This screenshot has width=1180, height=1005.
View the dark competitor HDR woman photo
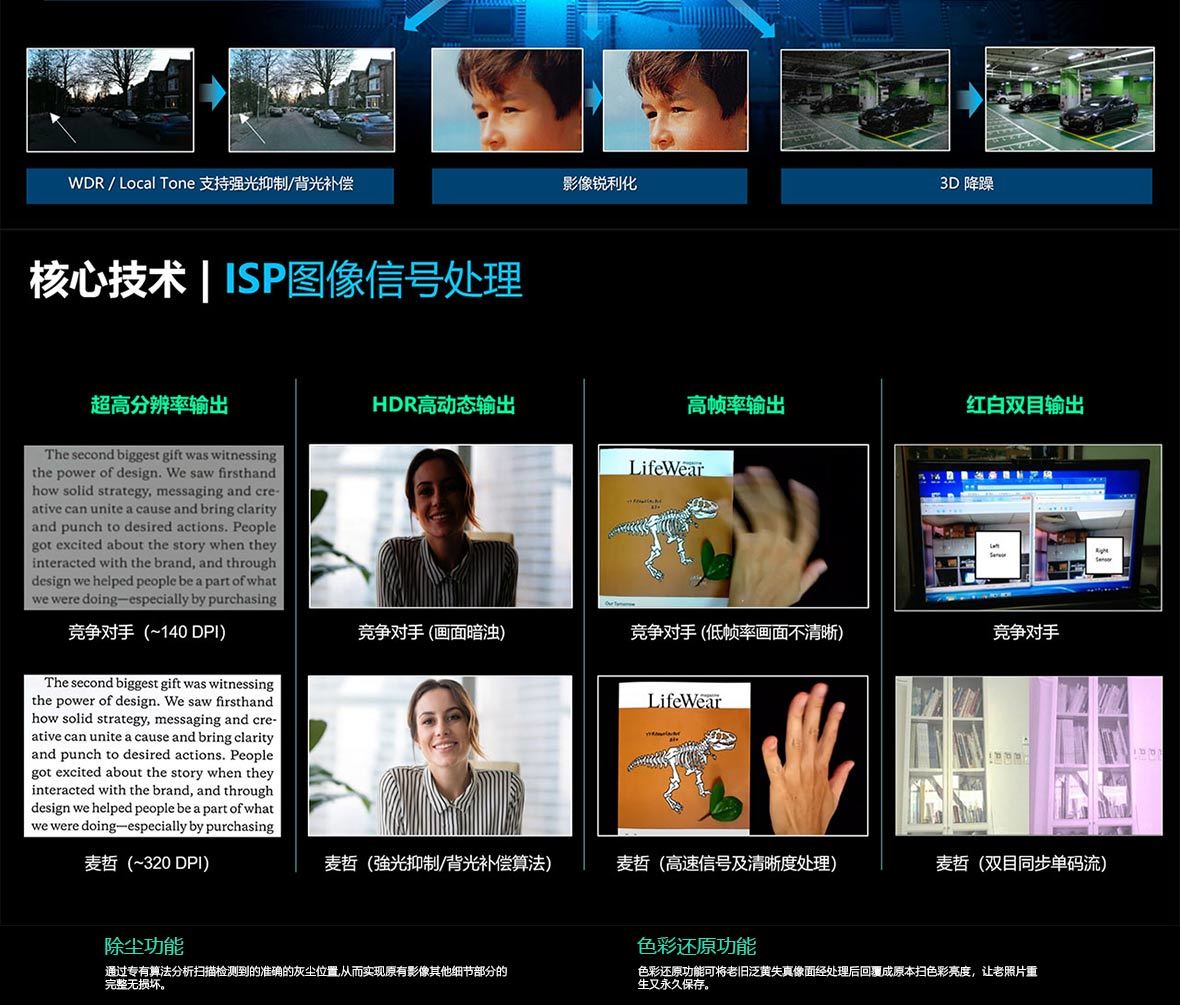(441, 526)
